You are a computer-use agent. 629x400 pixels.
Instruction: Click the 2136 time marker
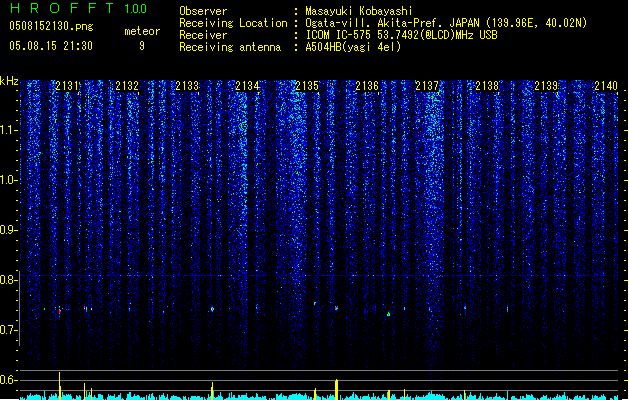tap(367, 85)
